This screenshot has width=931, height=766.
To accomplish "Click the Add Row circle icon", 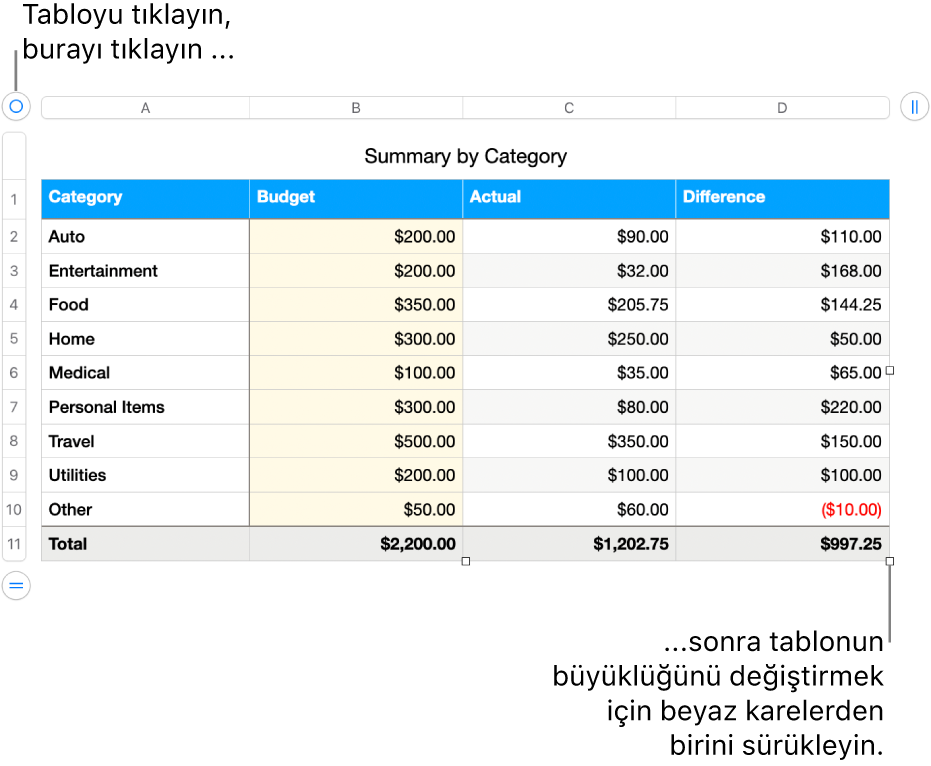I will coord(15,586).
